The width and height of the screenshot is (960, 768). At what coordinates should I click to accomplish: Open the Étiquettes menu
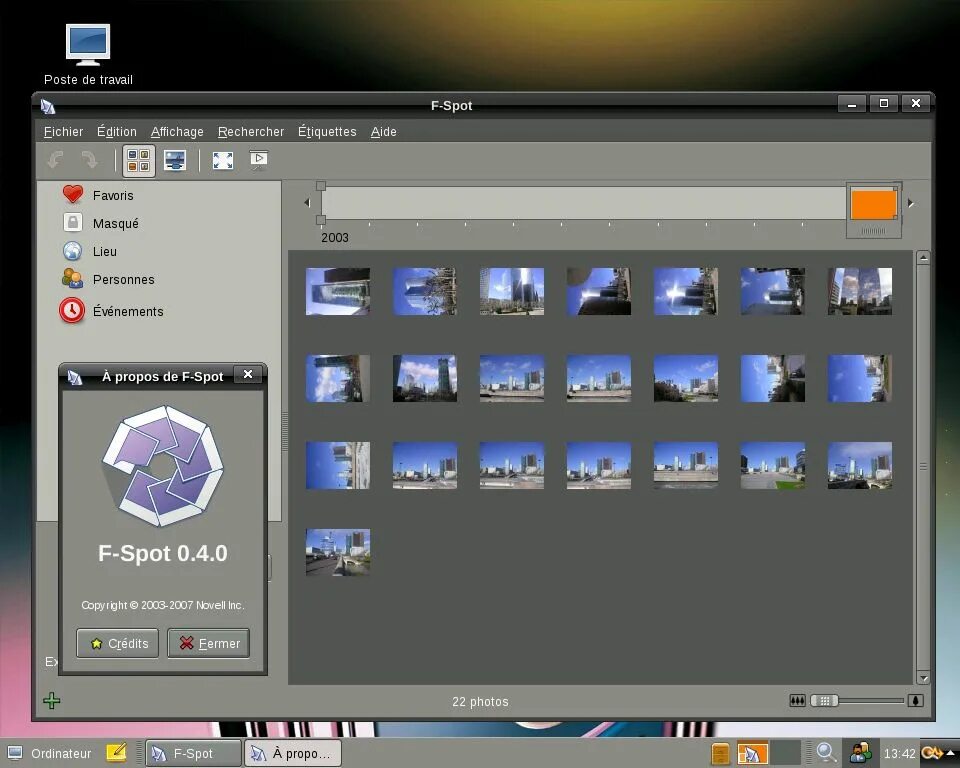point(327,132)
